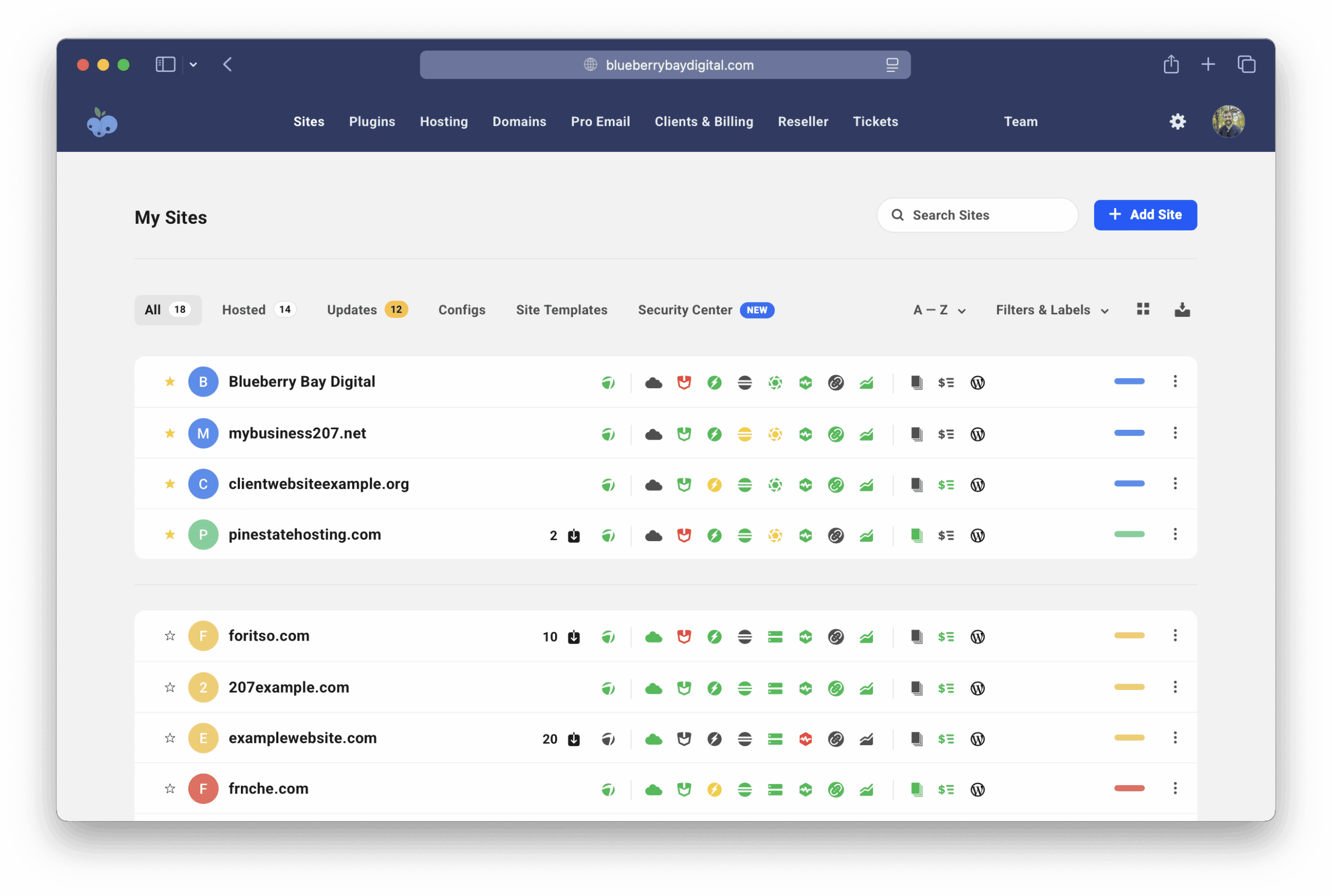Screen dimensions: 1332x896
Task: Open green cloud hosting icon for foritso.com
Action: point(653,636)
